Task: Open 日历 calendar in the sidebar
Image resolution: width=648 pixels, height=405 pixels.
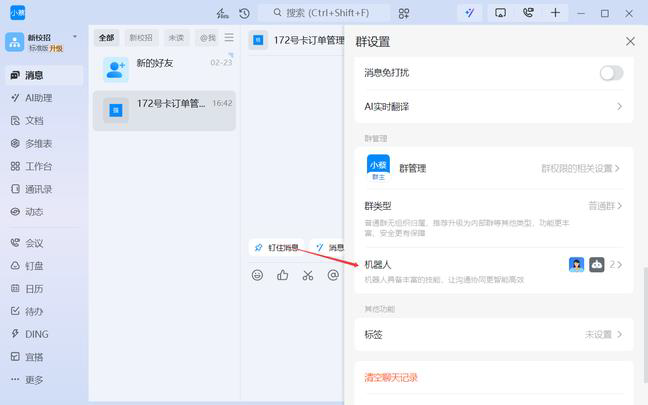Action: 44,288
